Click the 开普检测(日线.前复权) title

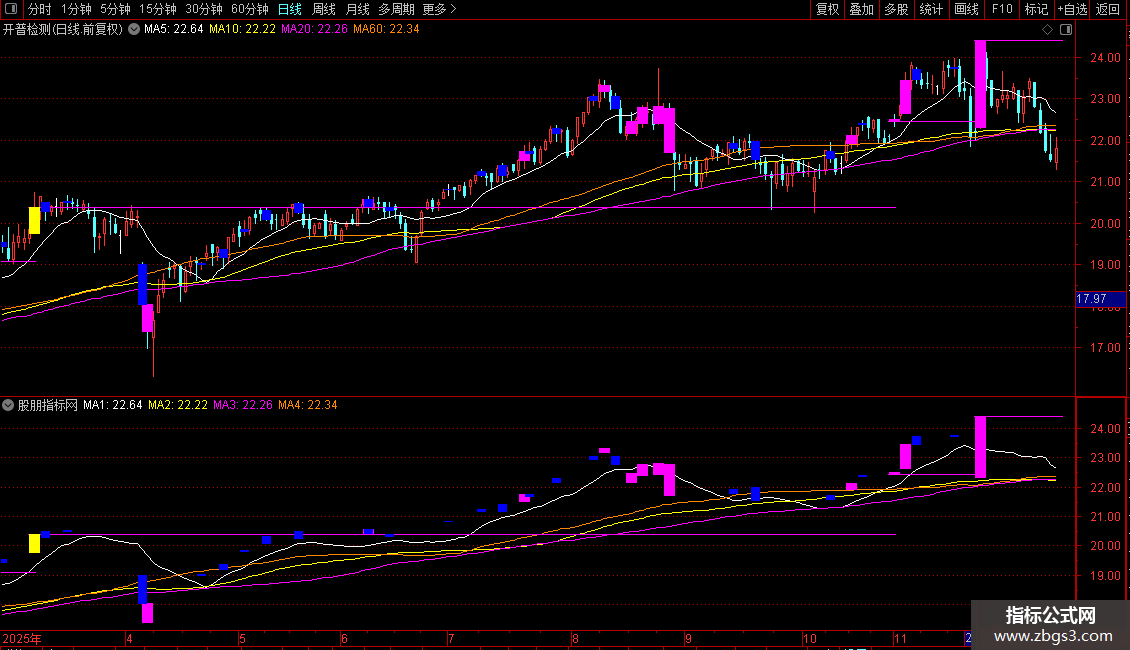click(63, 30)
